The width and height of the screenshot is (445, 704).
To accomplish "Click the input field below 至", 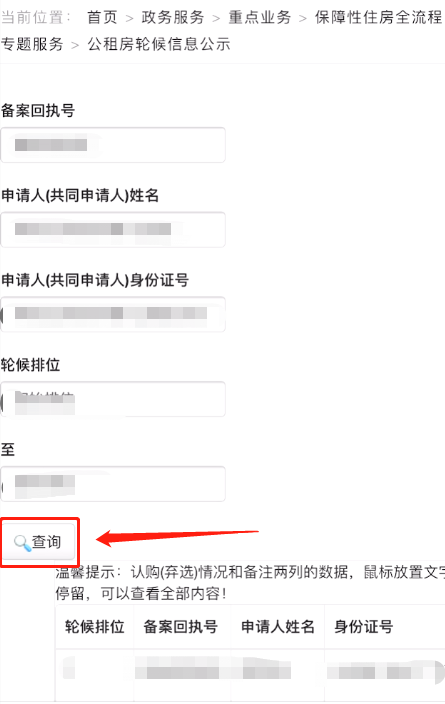I will click(x=113, y=484).
